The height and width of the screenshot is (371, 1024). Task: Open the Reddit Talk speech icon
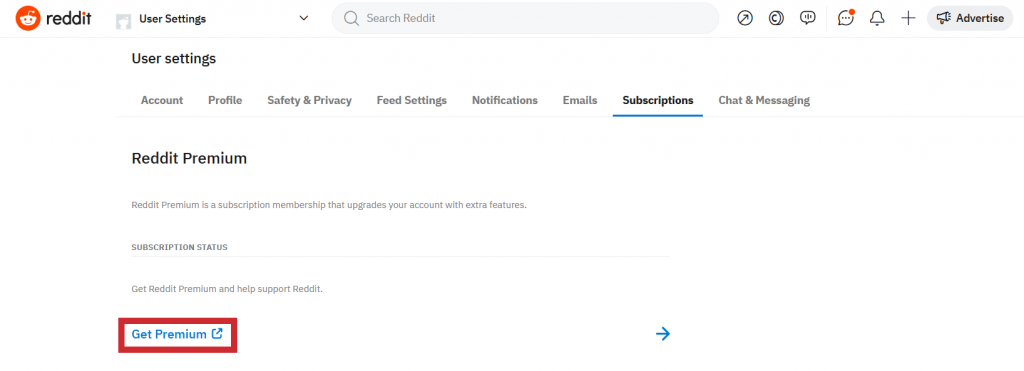(x=808, y=18)
